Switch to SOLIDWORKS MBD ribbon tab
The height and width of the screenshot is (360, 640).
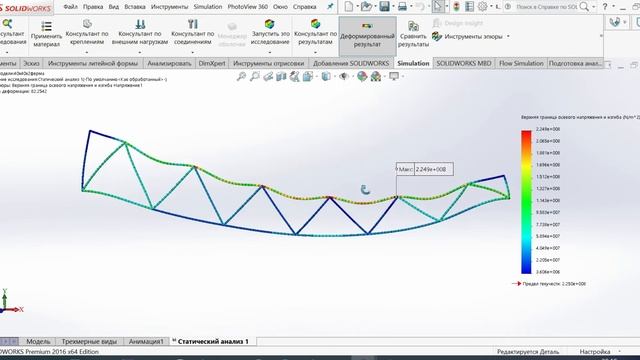[464, 63]
